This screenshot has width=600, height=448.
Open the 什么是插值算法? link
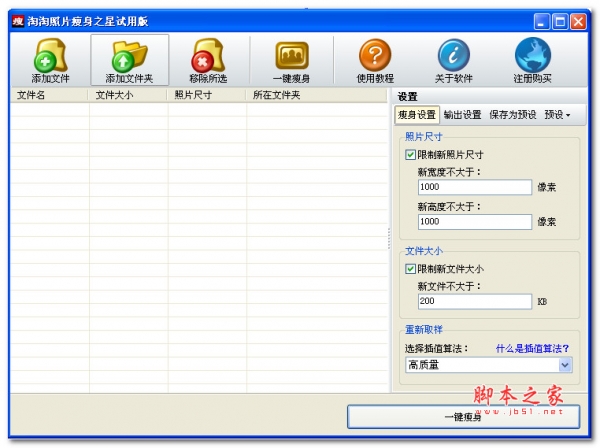click(532, 349)
